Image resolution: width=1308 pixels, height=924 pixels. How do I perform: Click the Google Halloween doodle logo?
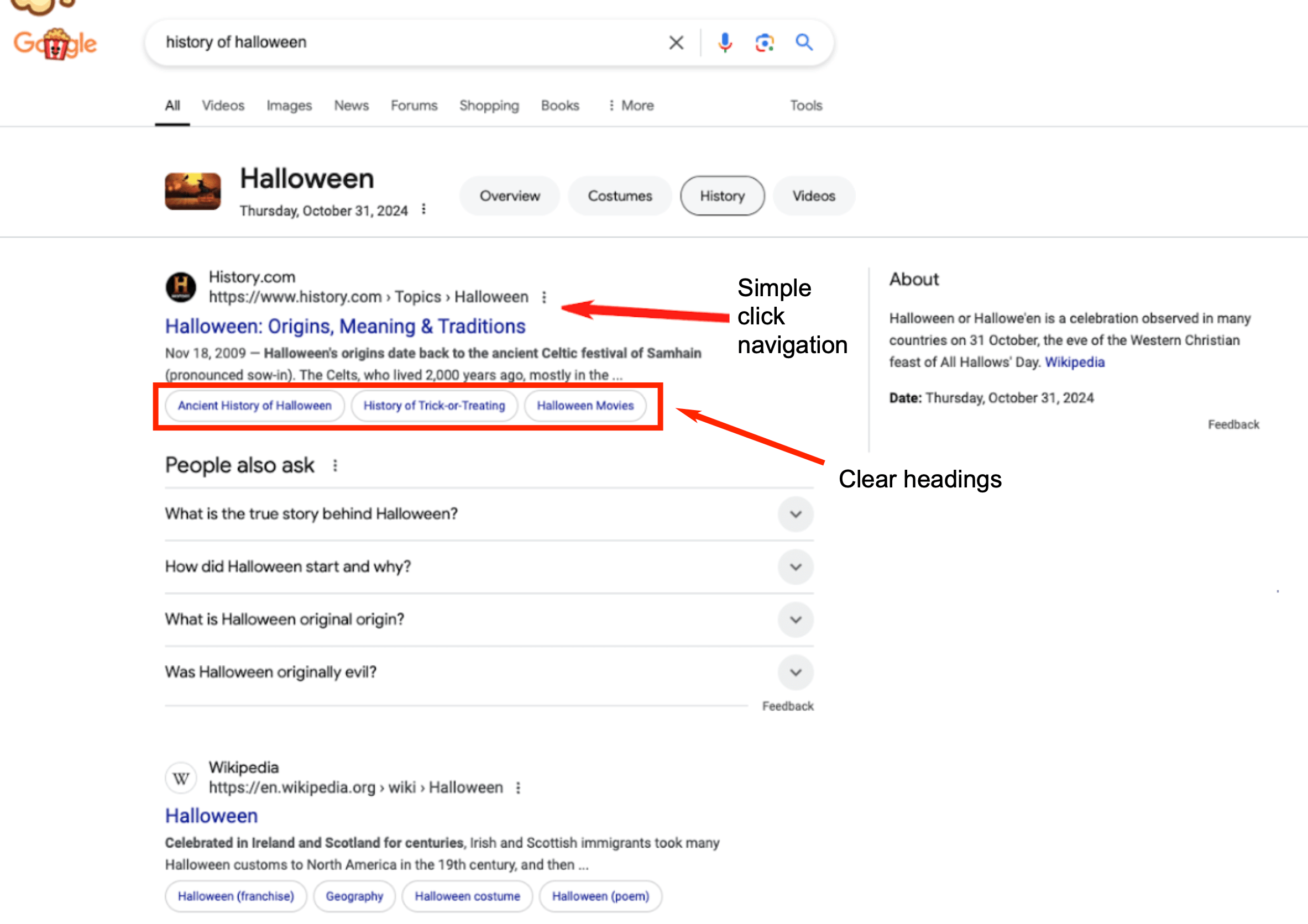point(55,44)
